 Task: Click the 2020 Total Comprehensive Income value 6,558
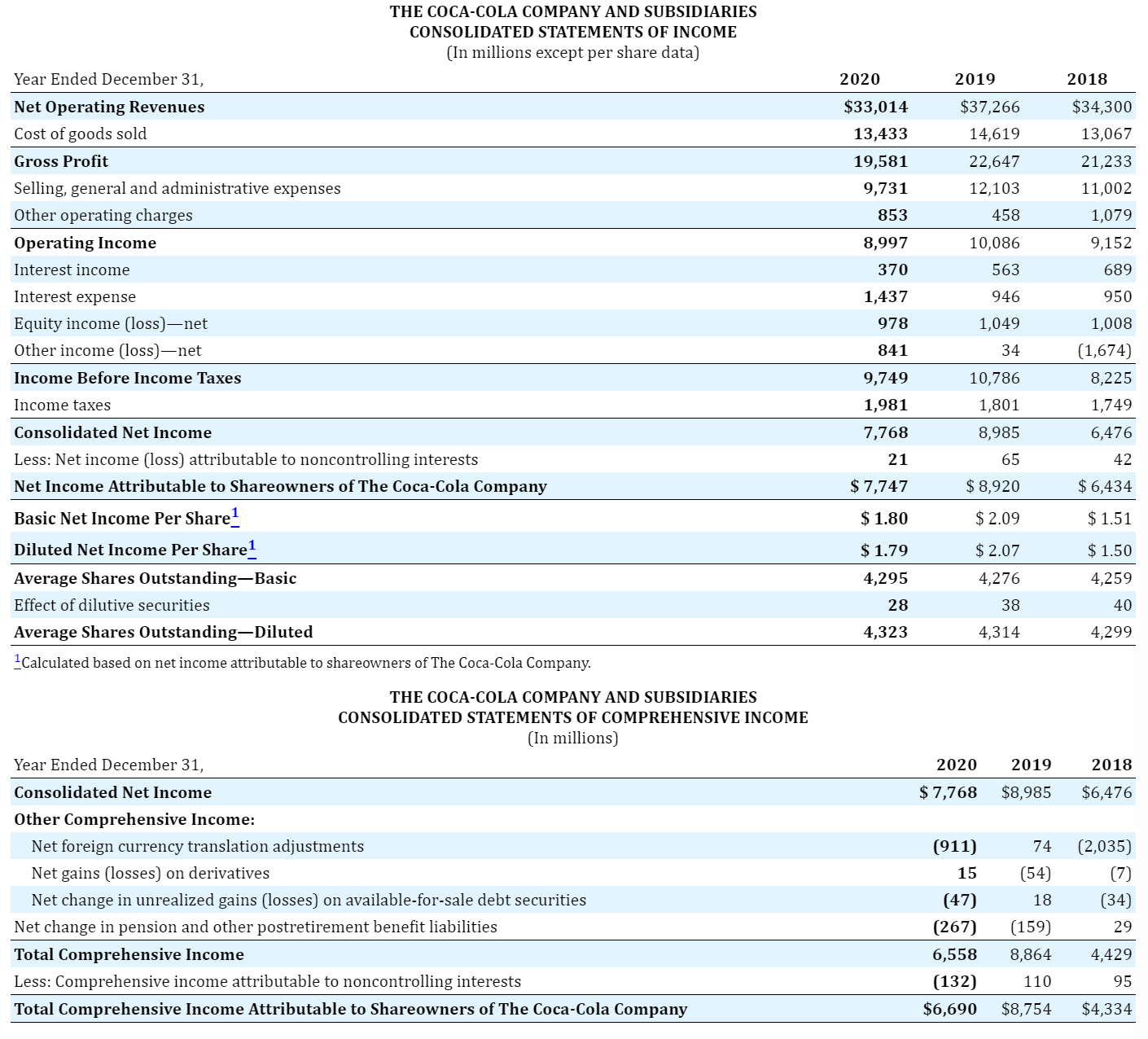pos(954,954)
